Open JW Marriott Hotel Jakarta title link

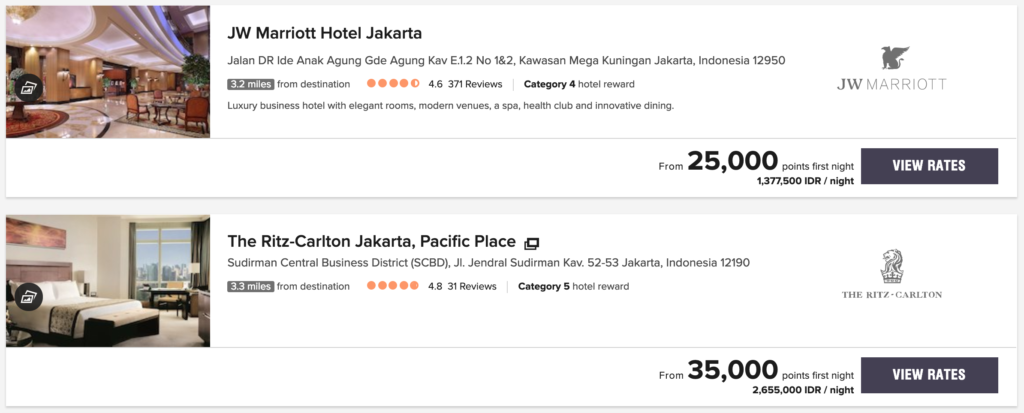pos(325,33)
